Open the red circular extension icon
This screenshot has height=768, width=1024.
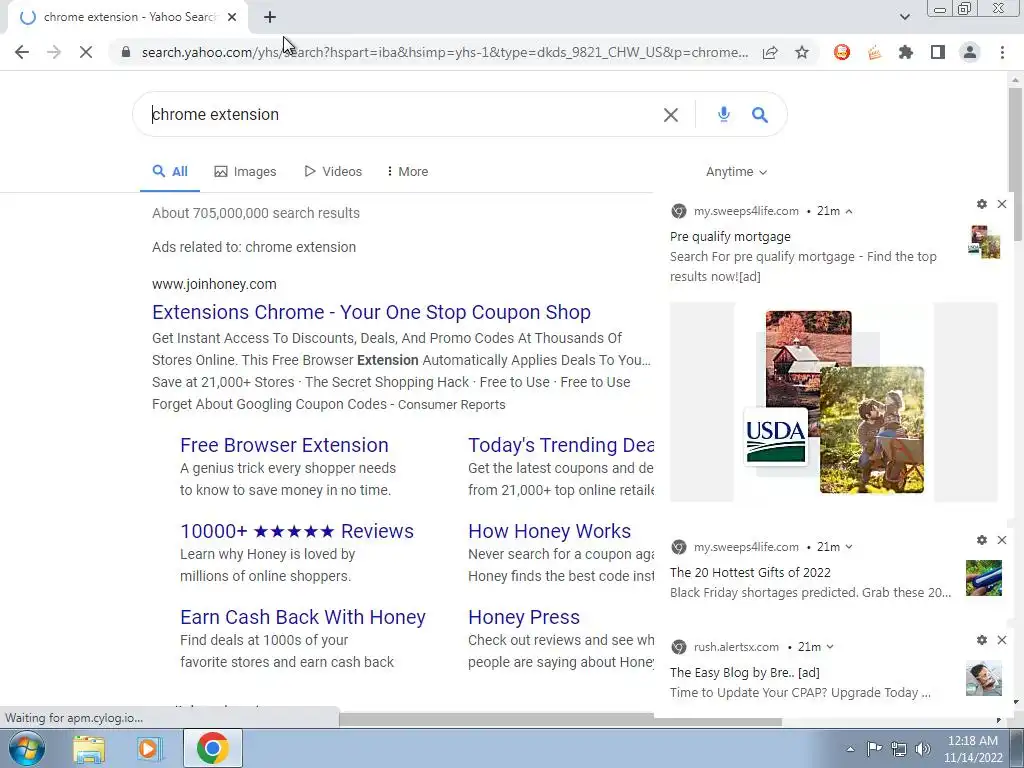click(x=842, y=52)
